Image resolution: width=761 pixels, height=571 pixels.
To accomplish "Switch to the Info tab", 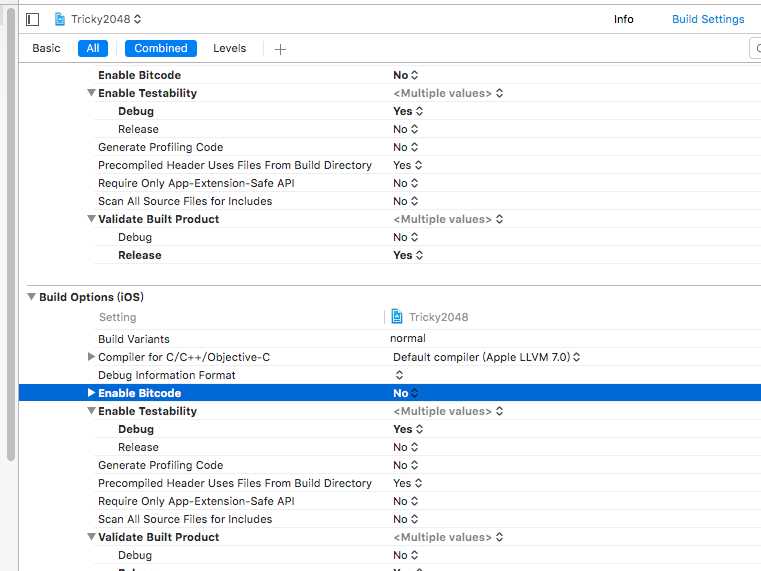I will (623, 19).
